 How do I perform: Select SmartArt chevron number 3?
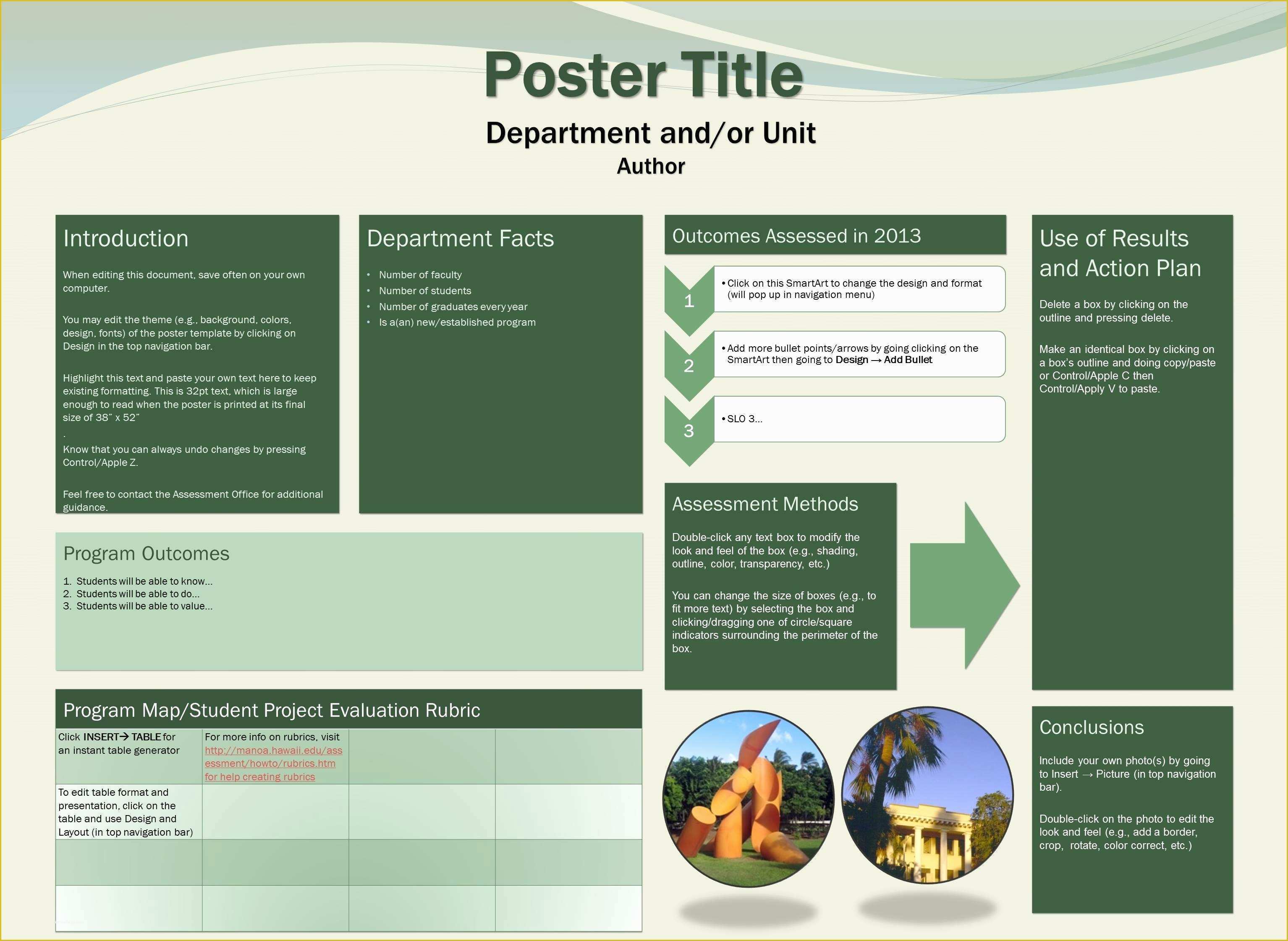point(689,433)
